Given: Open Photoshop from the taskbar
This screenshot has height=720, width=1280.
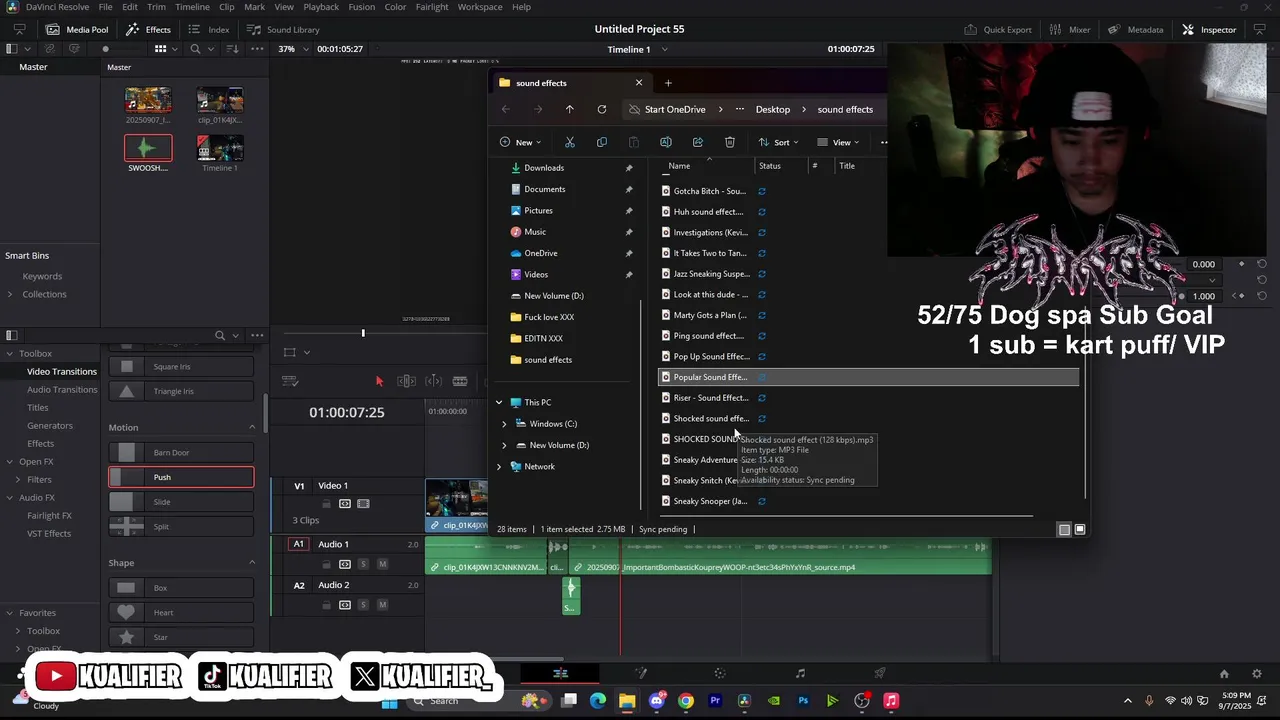Looking at the screenshot, I should [803, 701].
